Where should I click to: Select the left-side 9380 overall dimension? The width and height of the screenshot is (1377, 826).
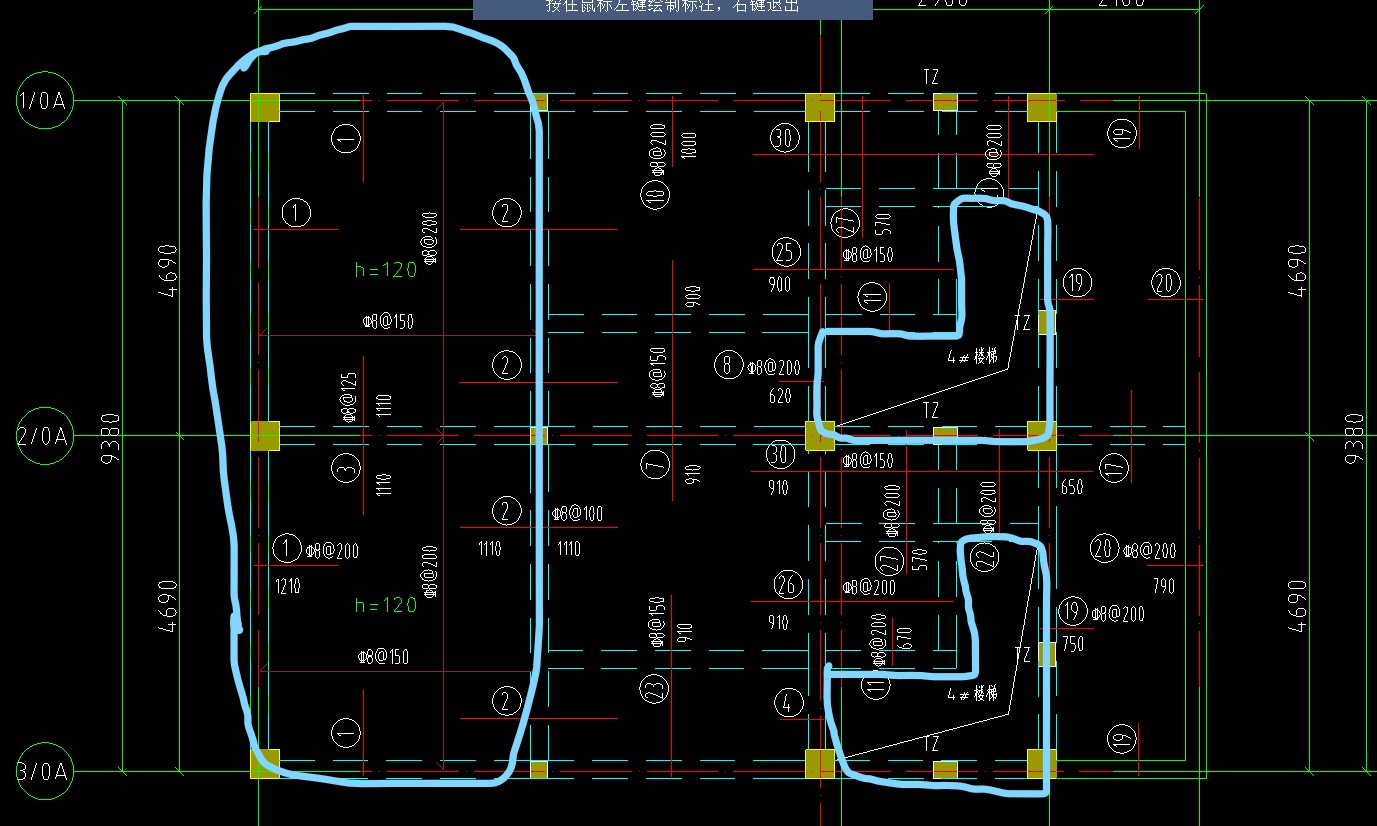click(111, 436)
